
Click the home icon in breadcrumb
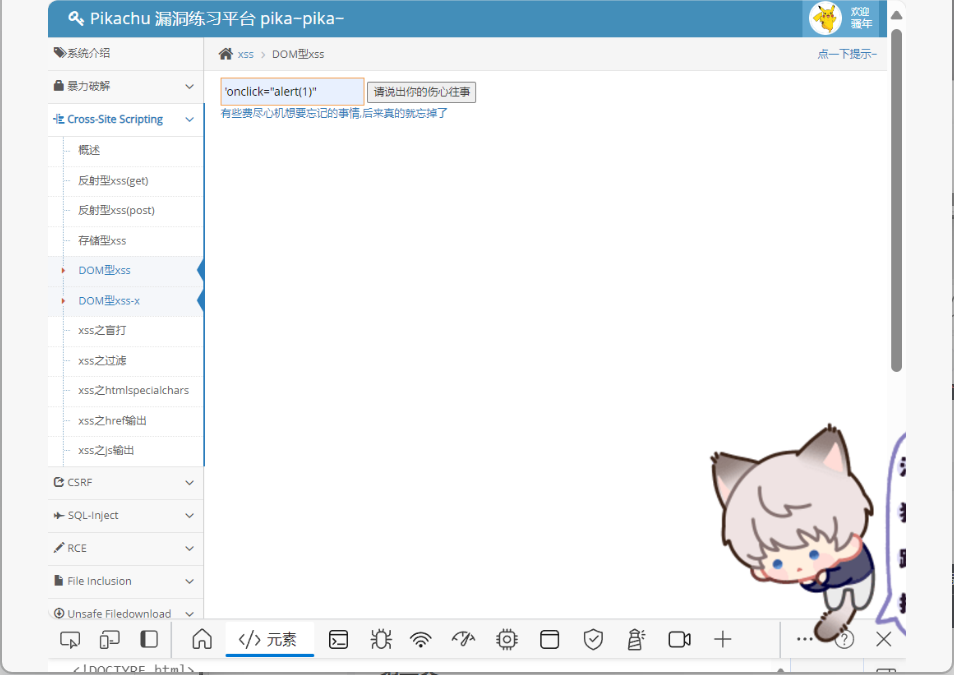coord(226,54)
